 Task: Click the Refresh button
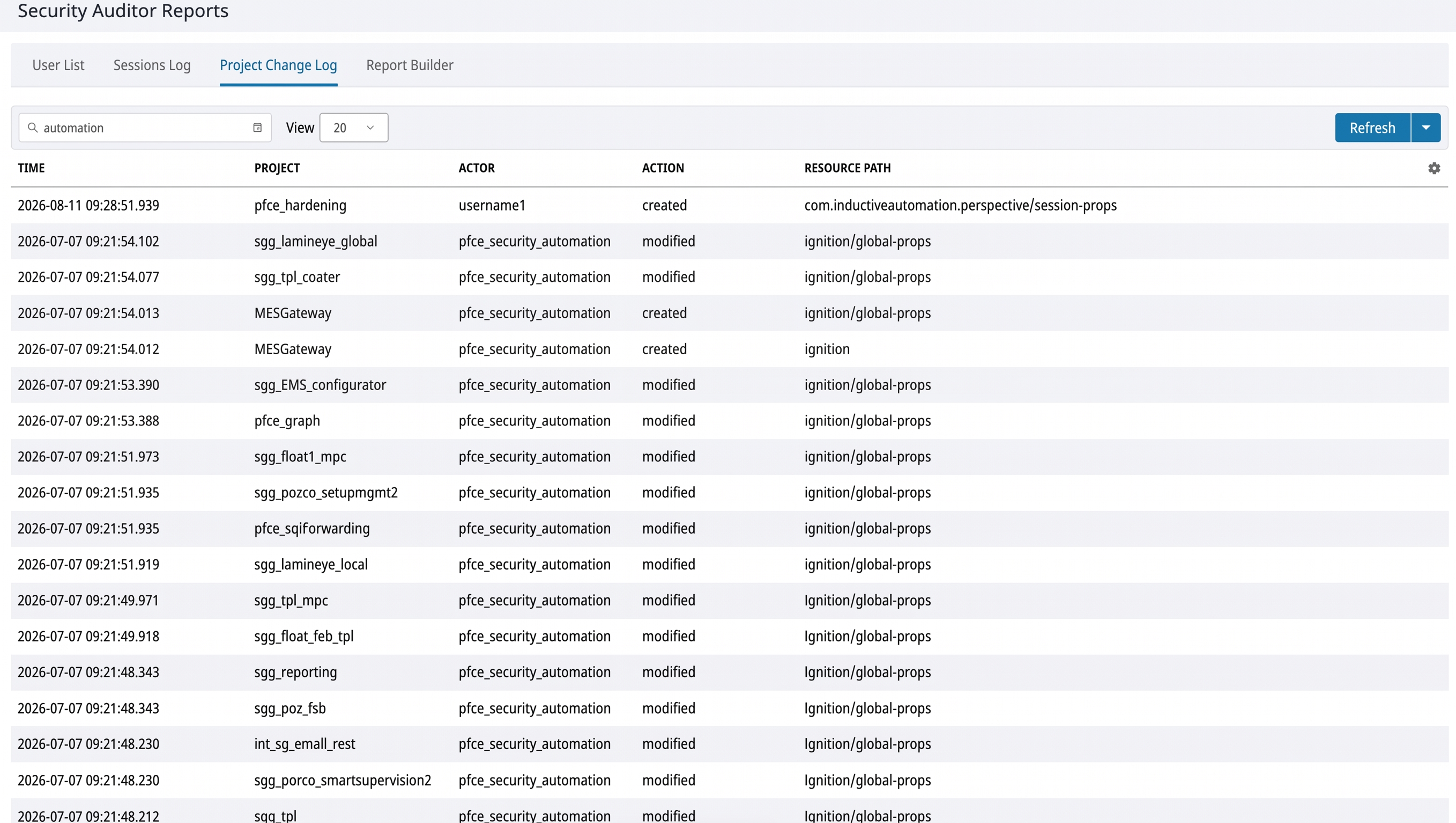[x=1372, y=128]
